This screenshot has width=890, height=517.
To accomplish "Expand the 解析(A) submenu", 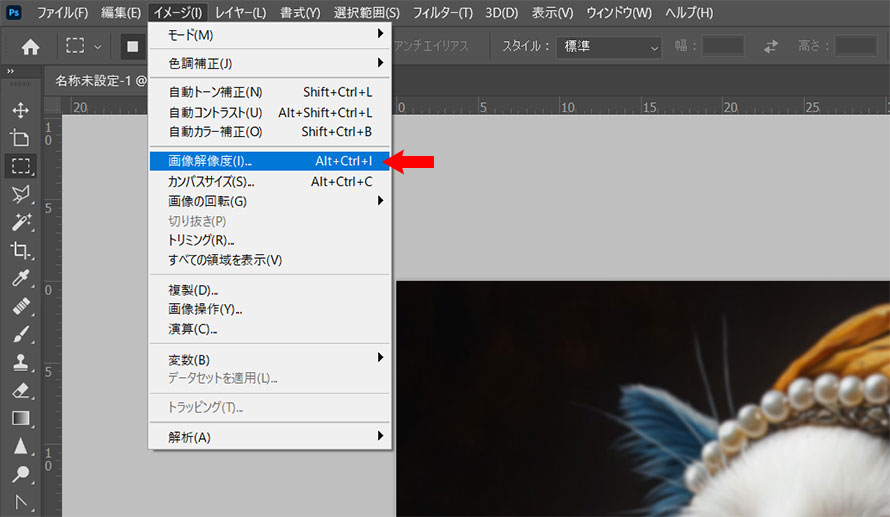I will [270, 437].
